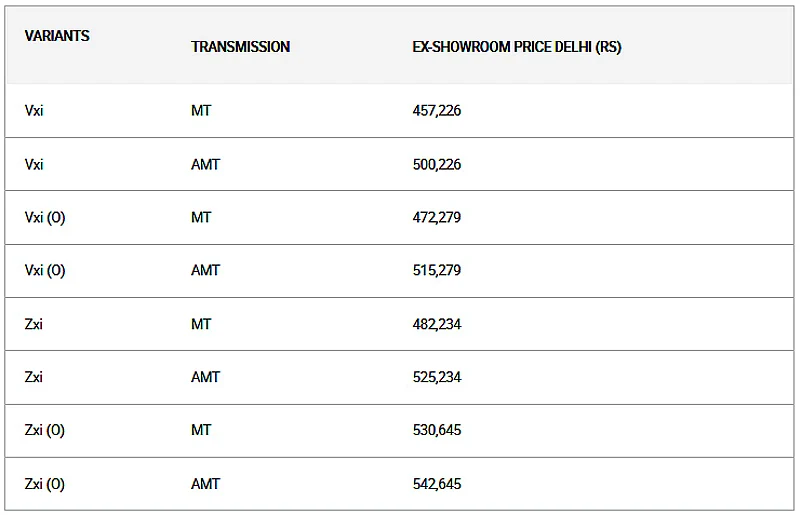This screenshot has width=801, height=515.
Task: Click the 500,226 price value
Action: tap(436, 164)
